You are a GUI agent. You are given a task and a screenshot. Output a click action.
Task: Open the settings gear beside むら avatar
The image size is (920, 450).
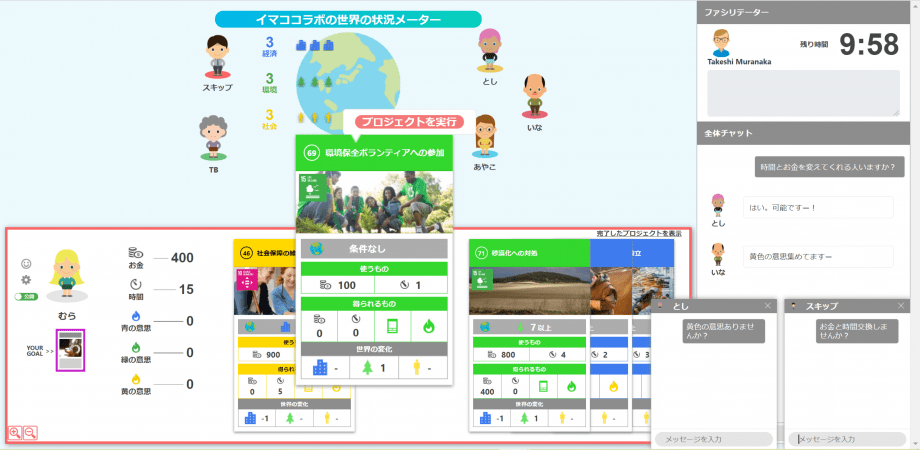[x=27, y=280]
